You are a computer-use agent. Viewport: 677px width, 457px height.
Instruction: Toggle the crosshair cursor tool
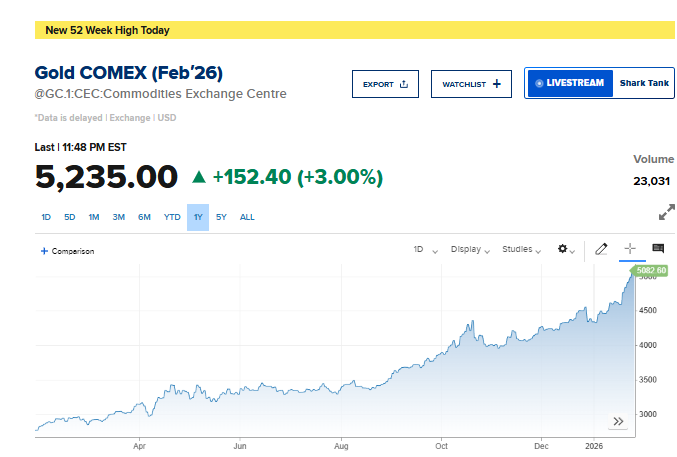click(x=630, y=249)
